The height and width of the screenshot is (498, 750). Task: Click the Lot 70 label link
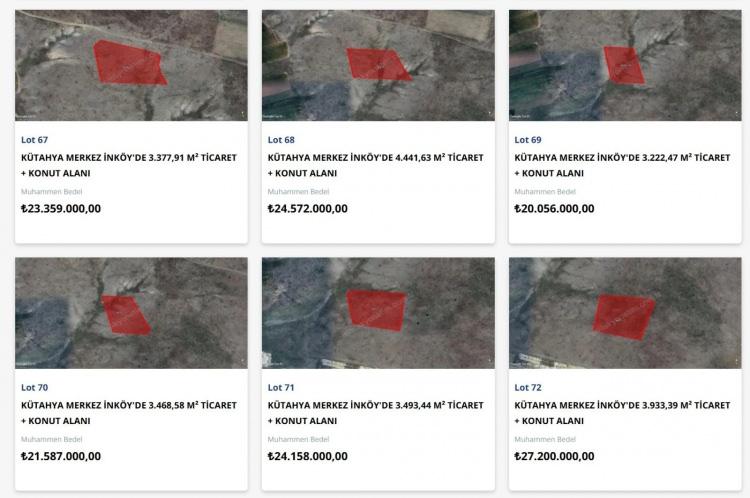(34, 387)
